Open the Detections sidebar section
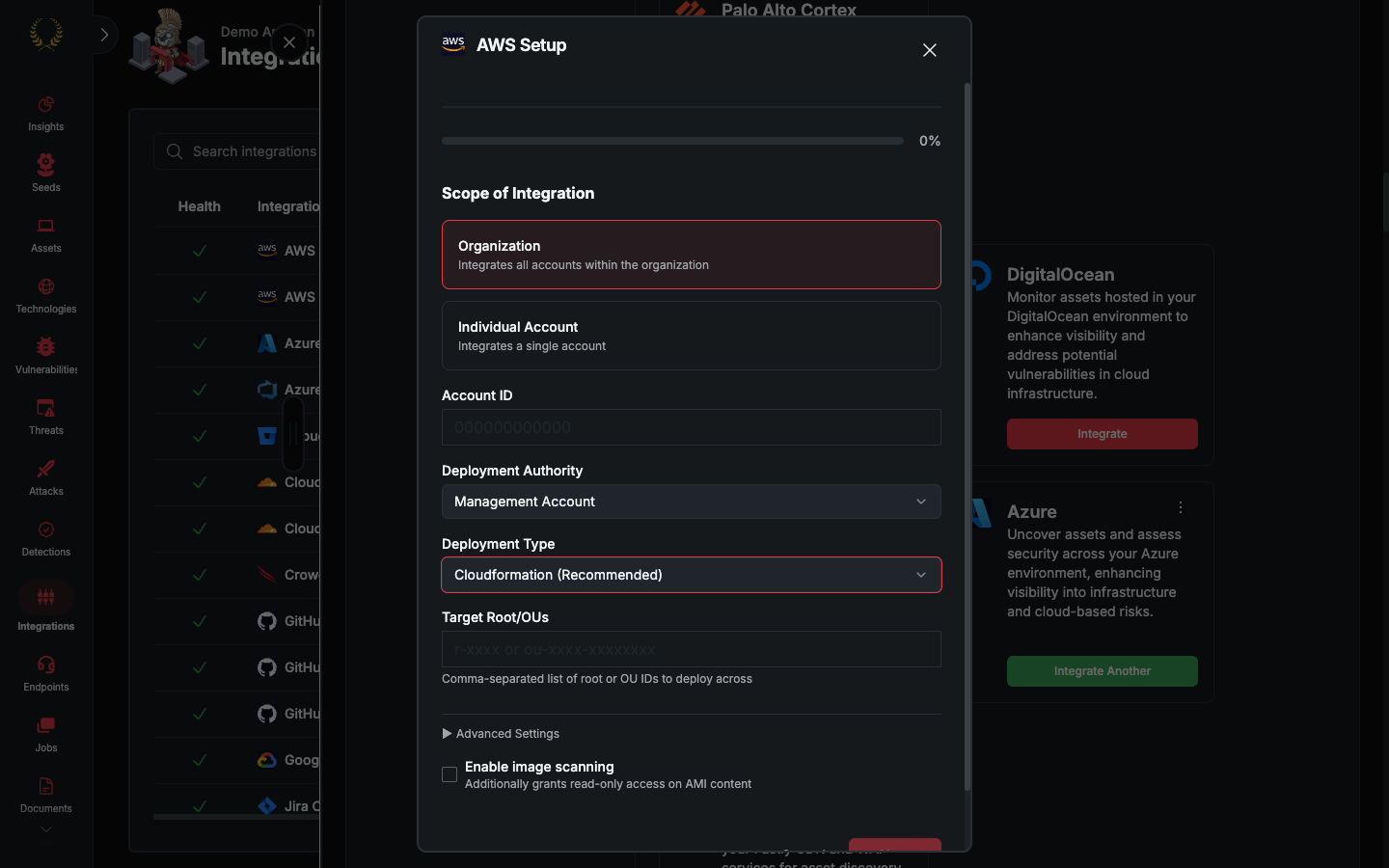Image resolution: width=1389 pixels, height=868 pixels. click(45, 539)
